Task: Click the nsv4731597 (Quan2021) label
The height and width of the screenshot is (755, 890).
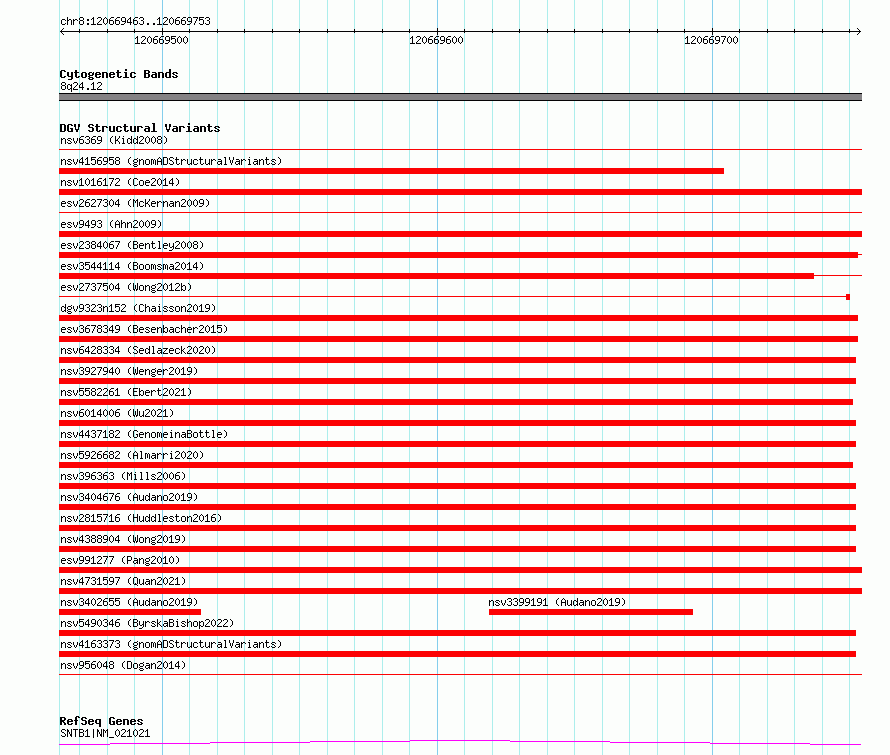Action: (x=123, y=581)
